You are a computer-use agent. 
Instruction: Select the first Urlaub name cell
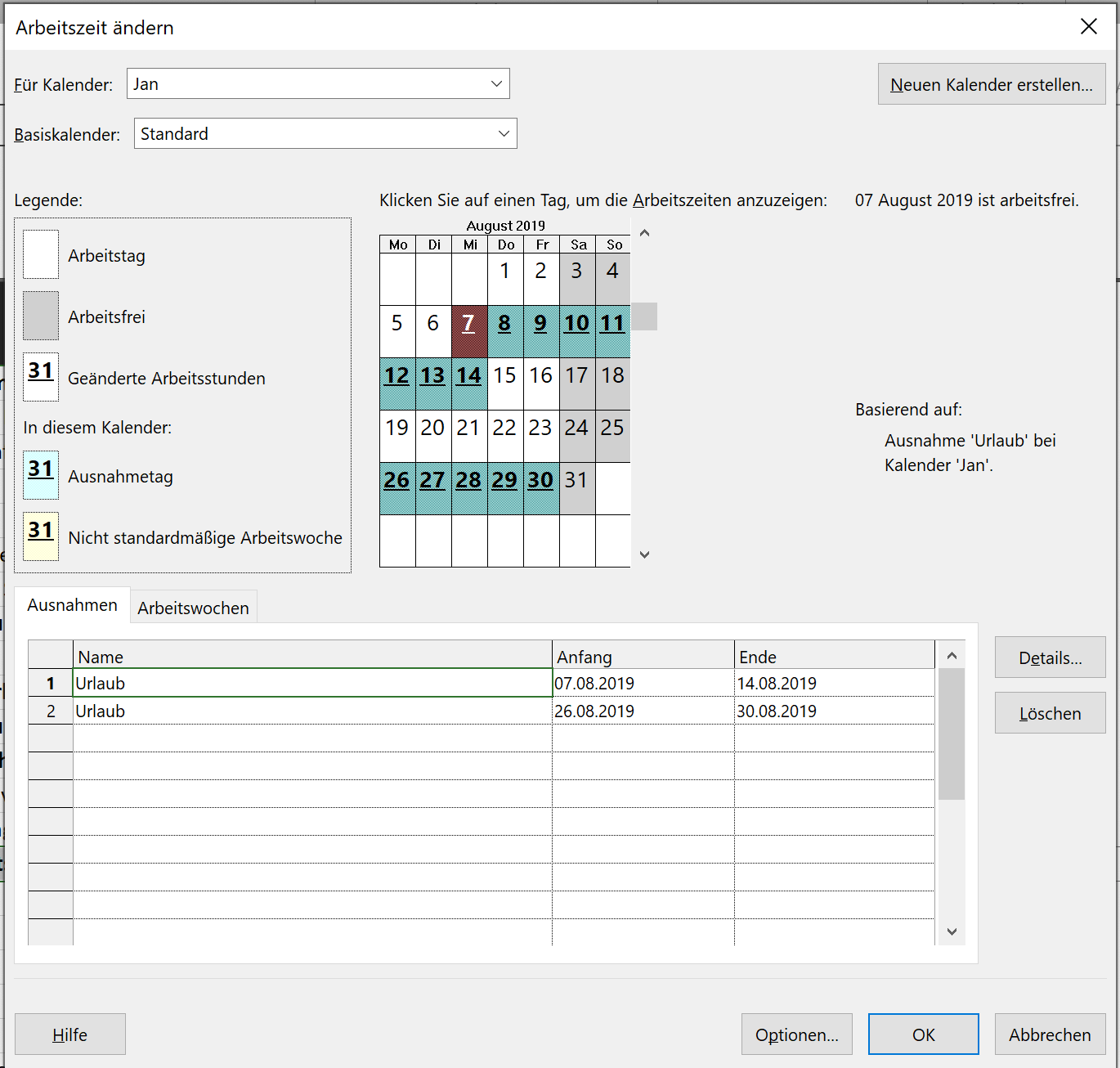pyautogui.click(x=313, y=683)
